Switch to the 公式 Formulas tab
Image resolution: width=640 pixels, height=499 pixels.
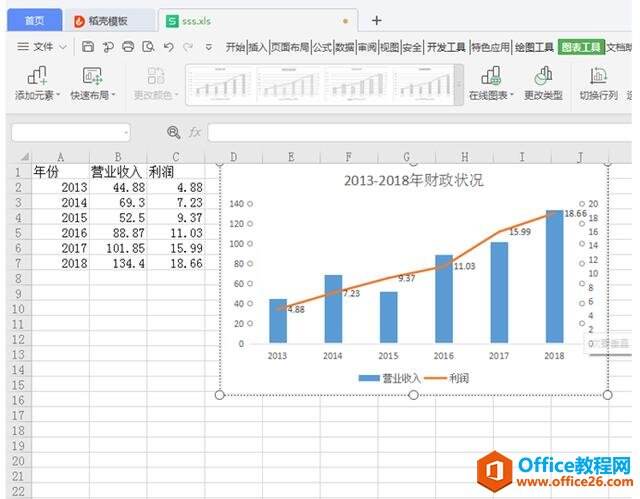coord(322,47)
